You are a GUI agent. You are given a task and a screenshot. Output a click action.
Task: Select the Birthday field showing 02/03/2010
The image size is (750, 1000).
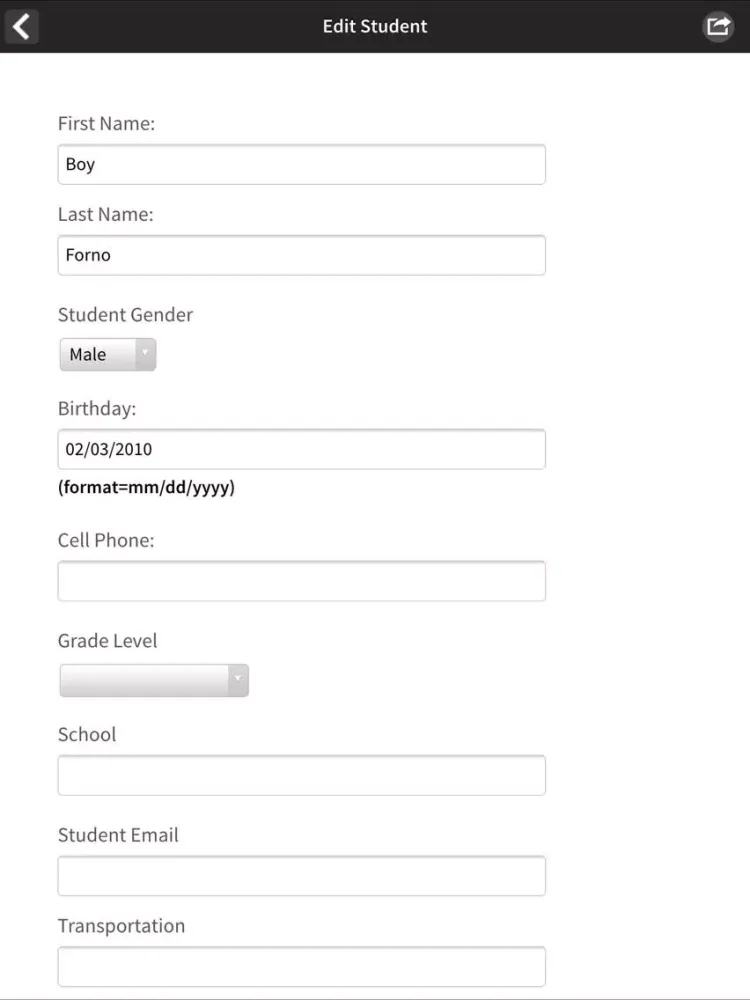point(301,449)
